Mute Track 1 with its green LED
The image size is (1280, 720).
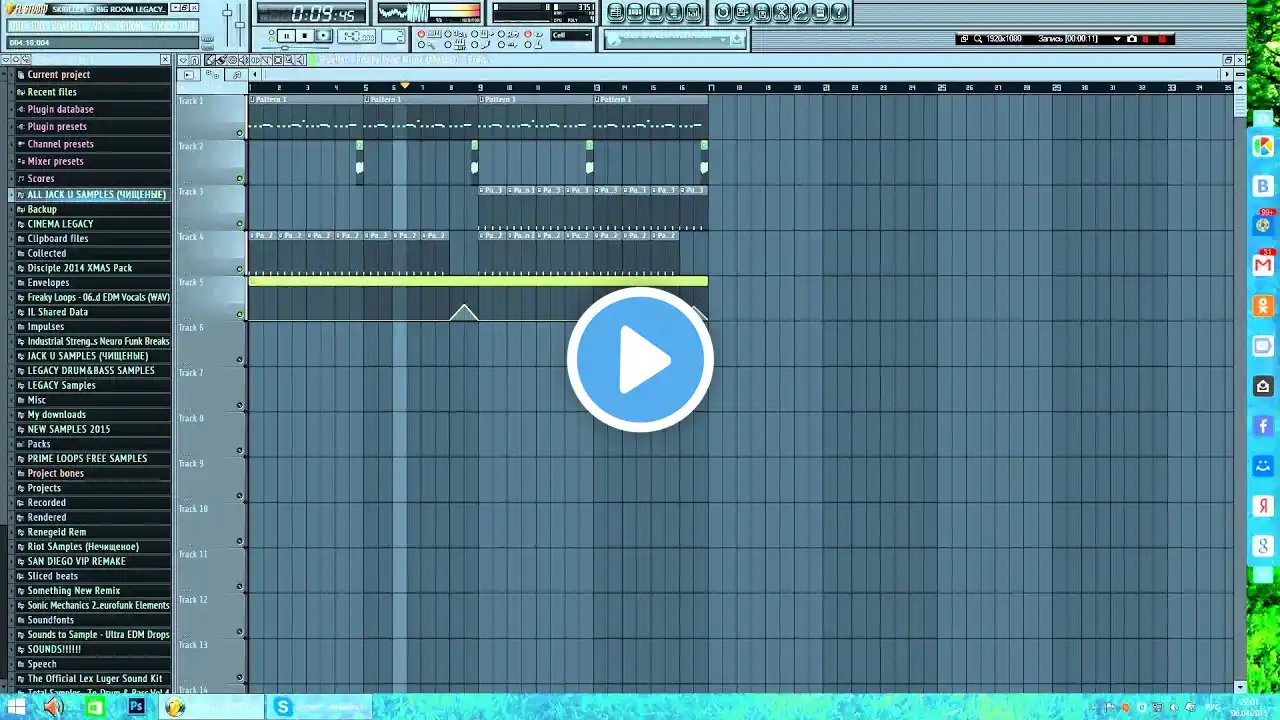click(x=240, y=133)
